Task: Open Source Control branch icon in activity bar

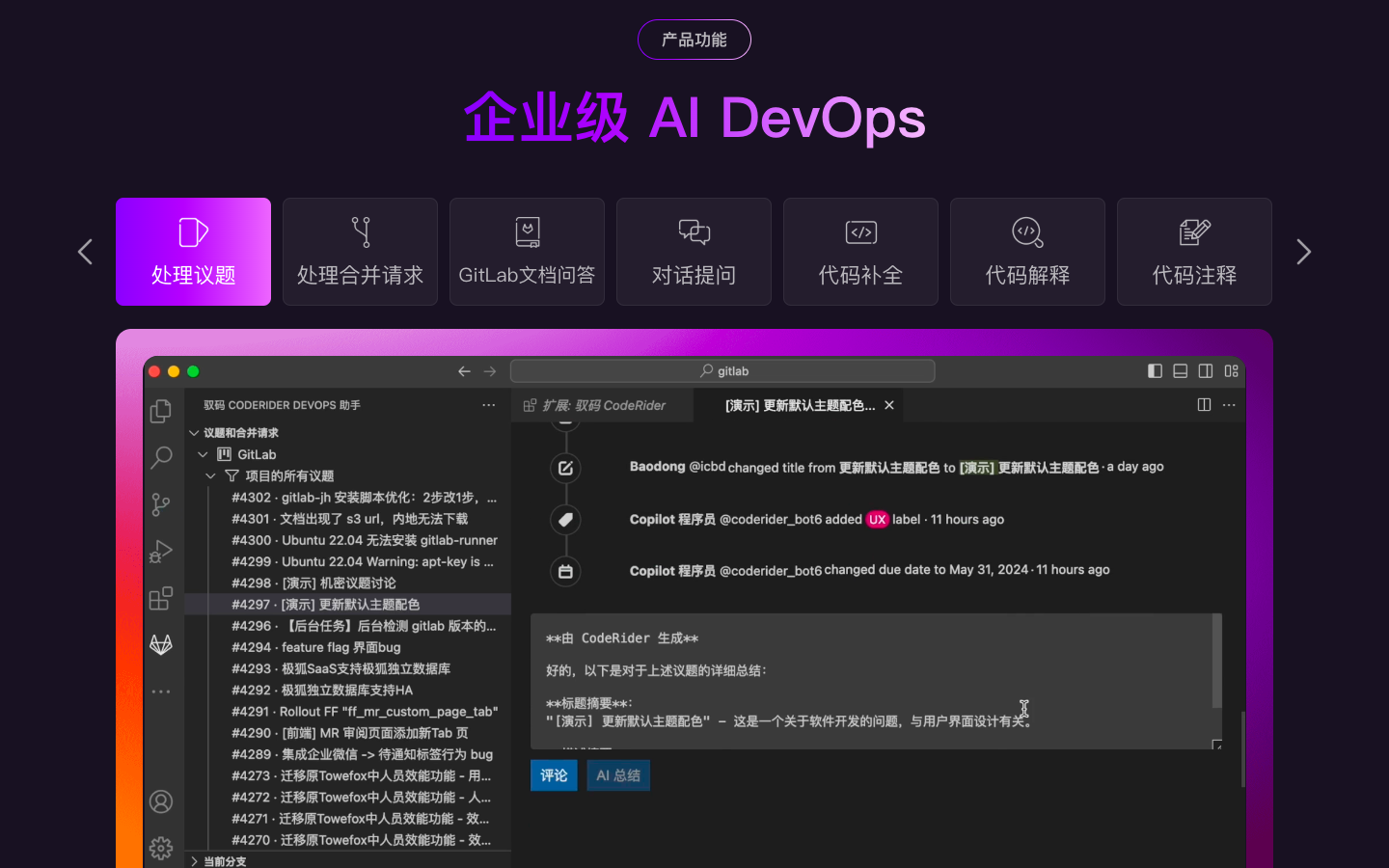Action: click(x=161, y=504)
